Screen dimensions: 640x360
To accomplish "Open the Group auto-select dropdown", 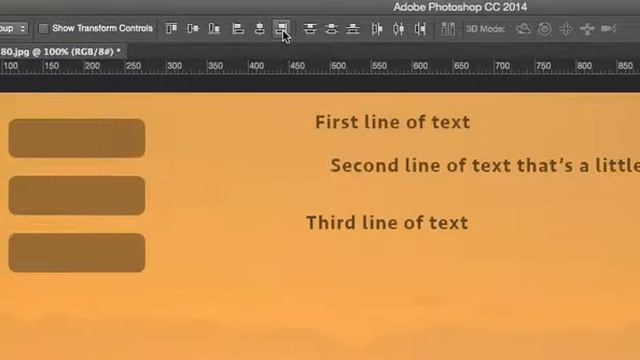I will 13,28.
